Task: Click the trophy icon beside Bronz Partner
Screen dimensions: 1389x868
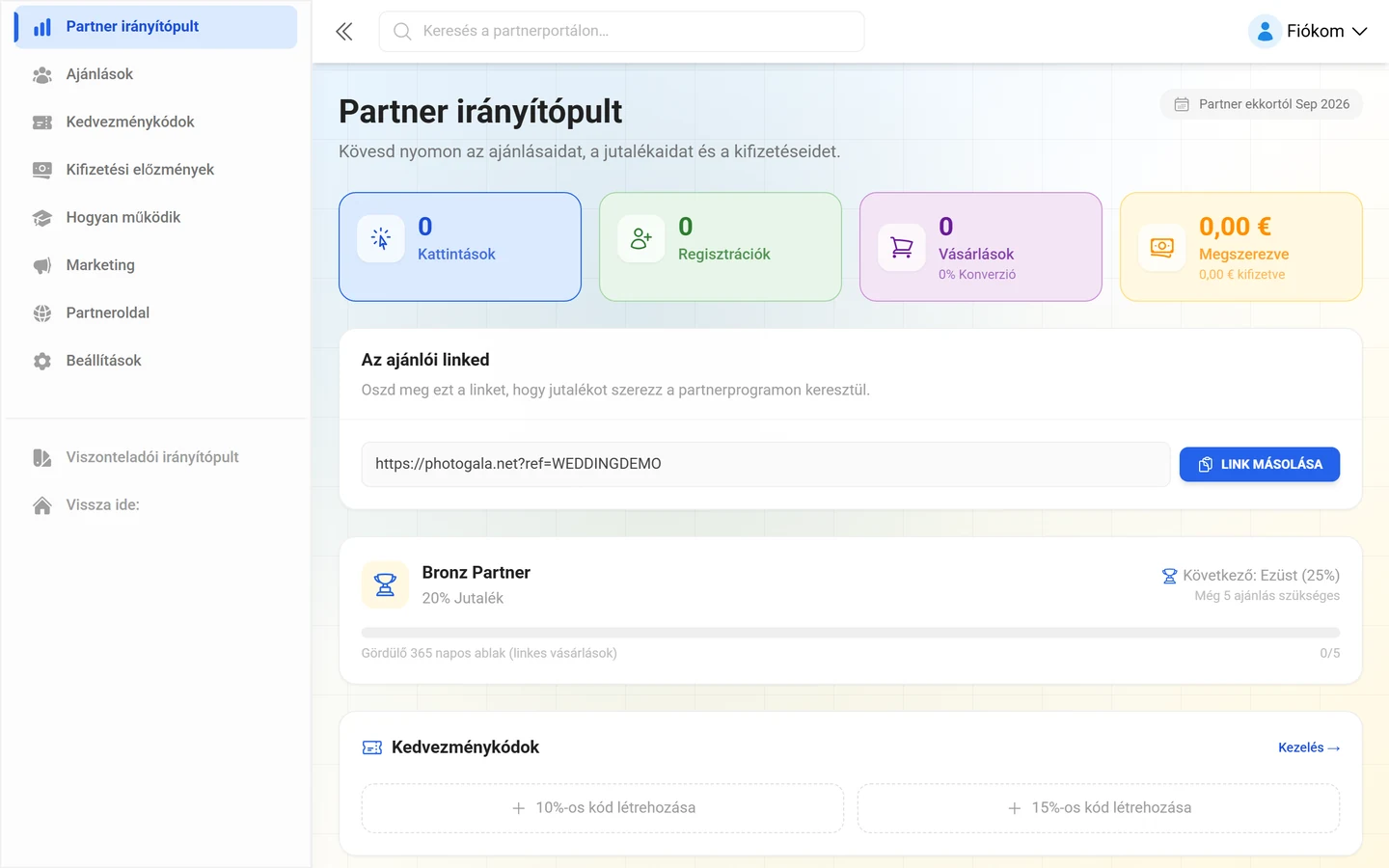Action: (x=385, y=584)
